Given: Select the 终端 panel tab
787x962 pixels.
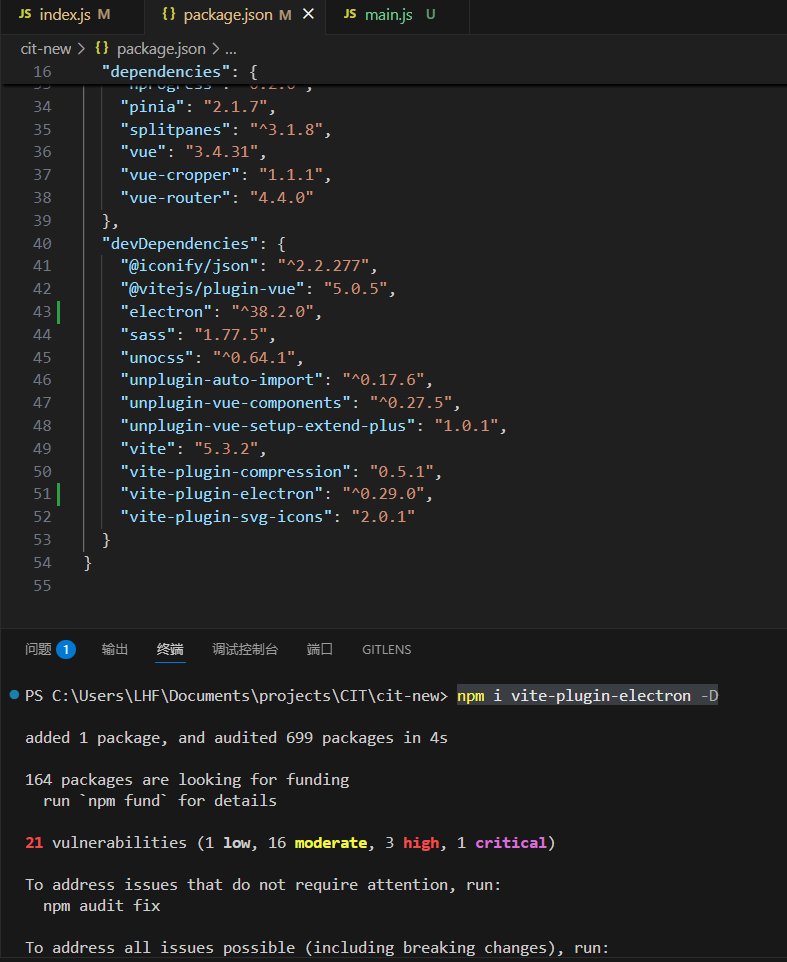Looking at the screenshot, I should (170, 649).
